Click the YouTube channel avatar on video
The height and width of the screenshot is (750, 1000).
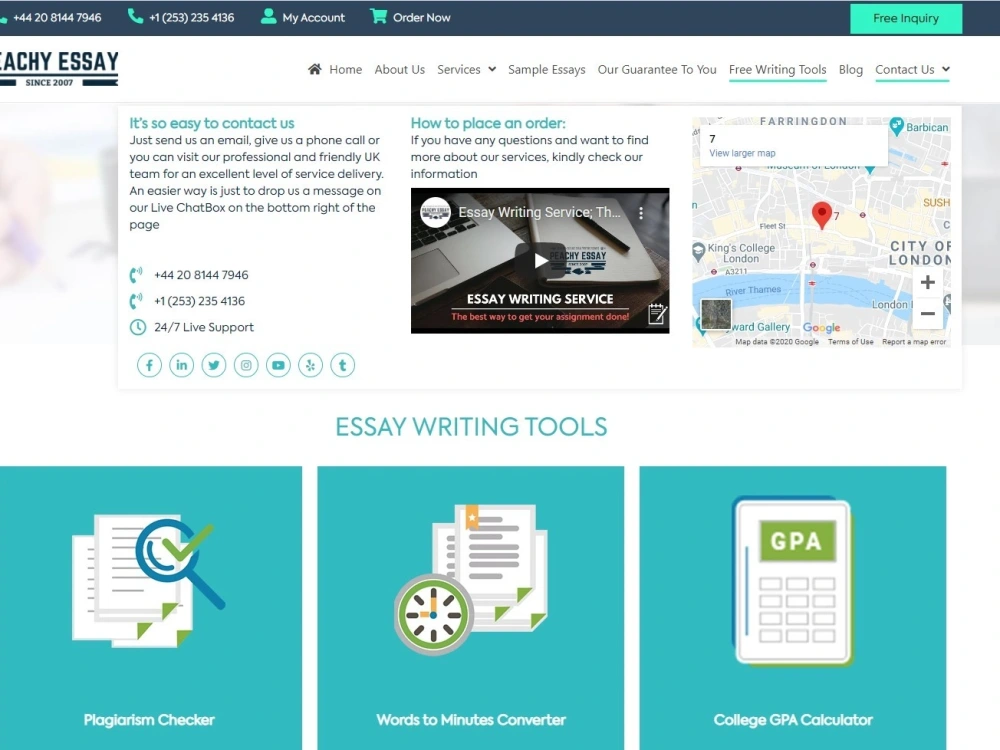coord(436,213)
